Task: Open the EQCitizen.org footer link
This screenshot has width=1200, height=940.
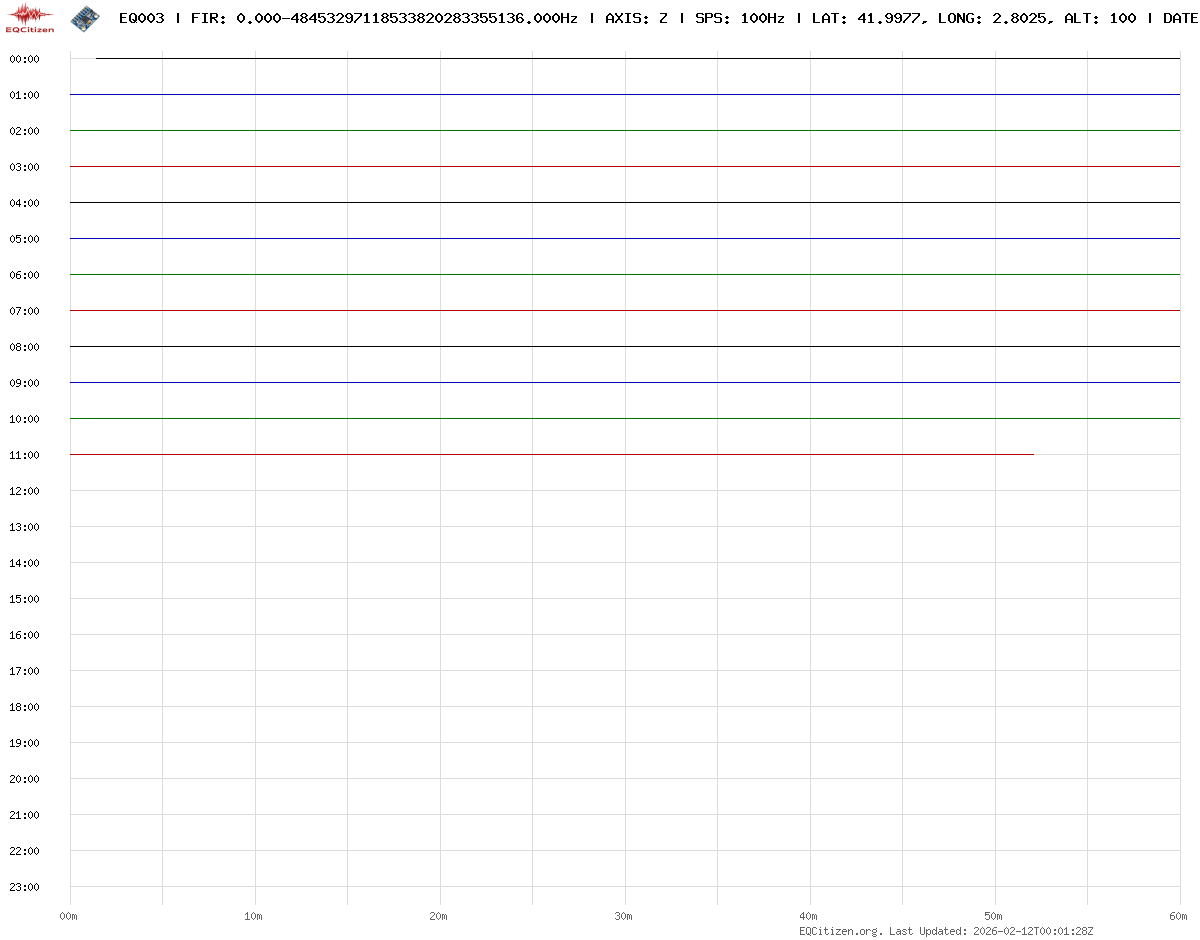Action: (x=840, y=931)
